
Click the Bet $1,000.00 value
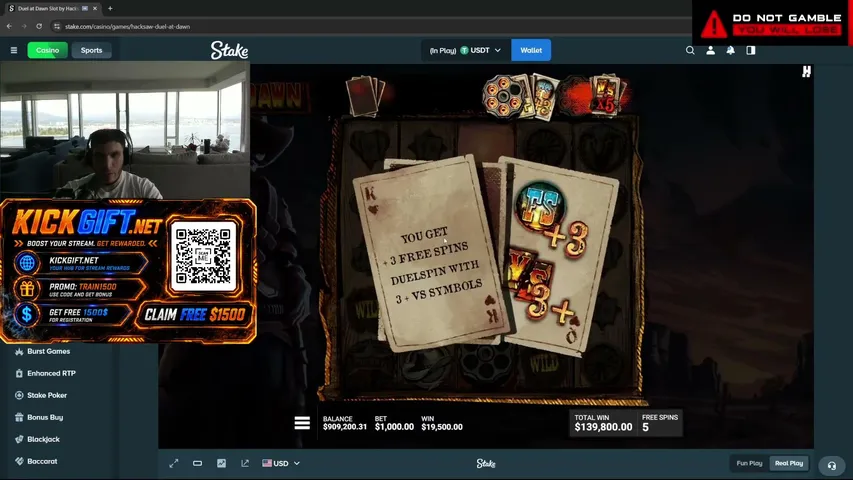point(394,427)
